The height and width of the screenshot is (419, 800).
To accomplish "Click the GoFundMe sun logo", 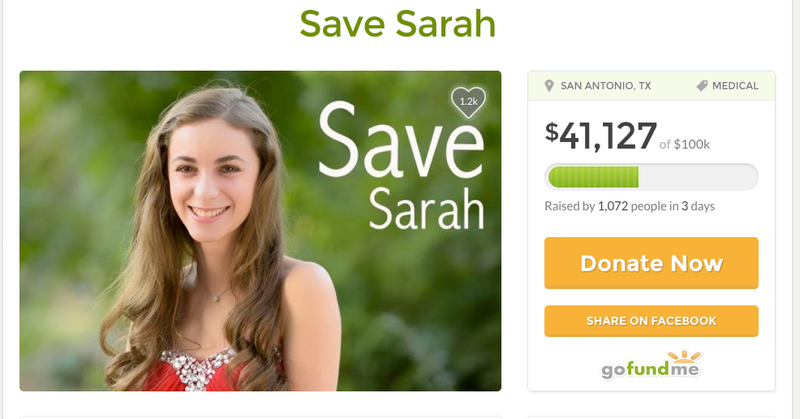I will click(685, 356).
